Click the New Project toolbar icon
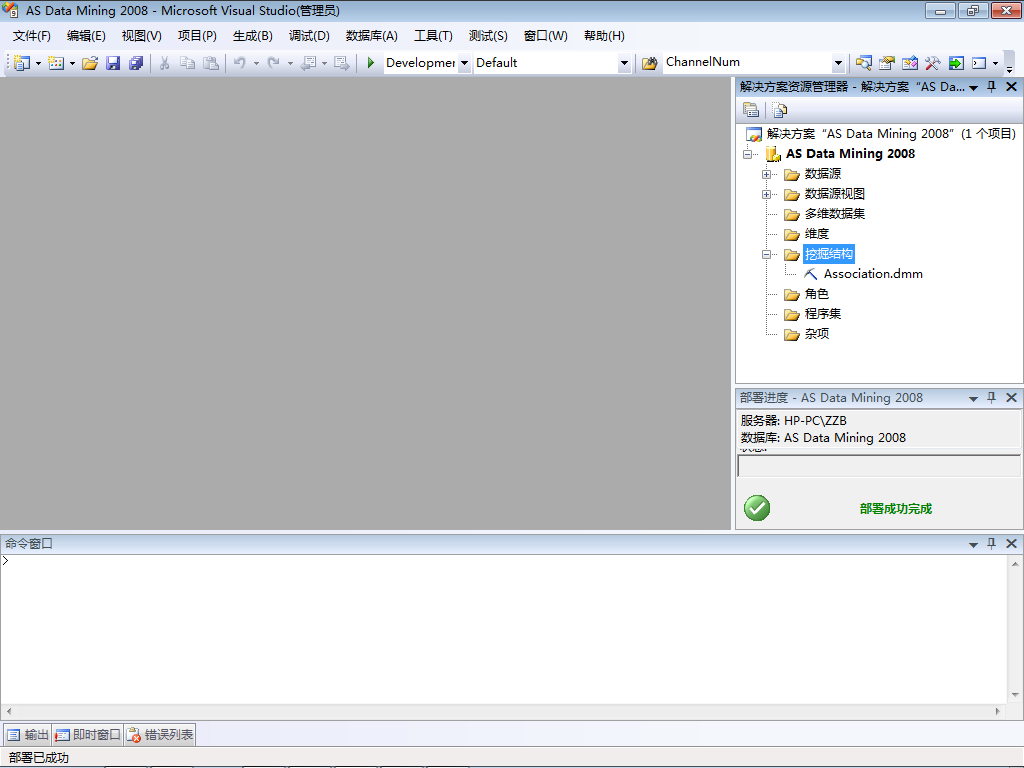This screenshot has height=768, width=1024. tap(22, 63)
